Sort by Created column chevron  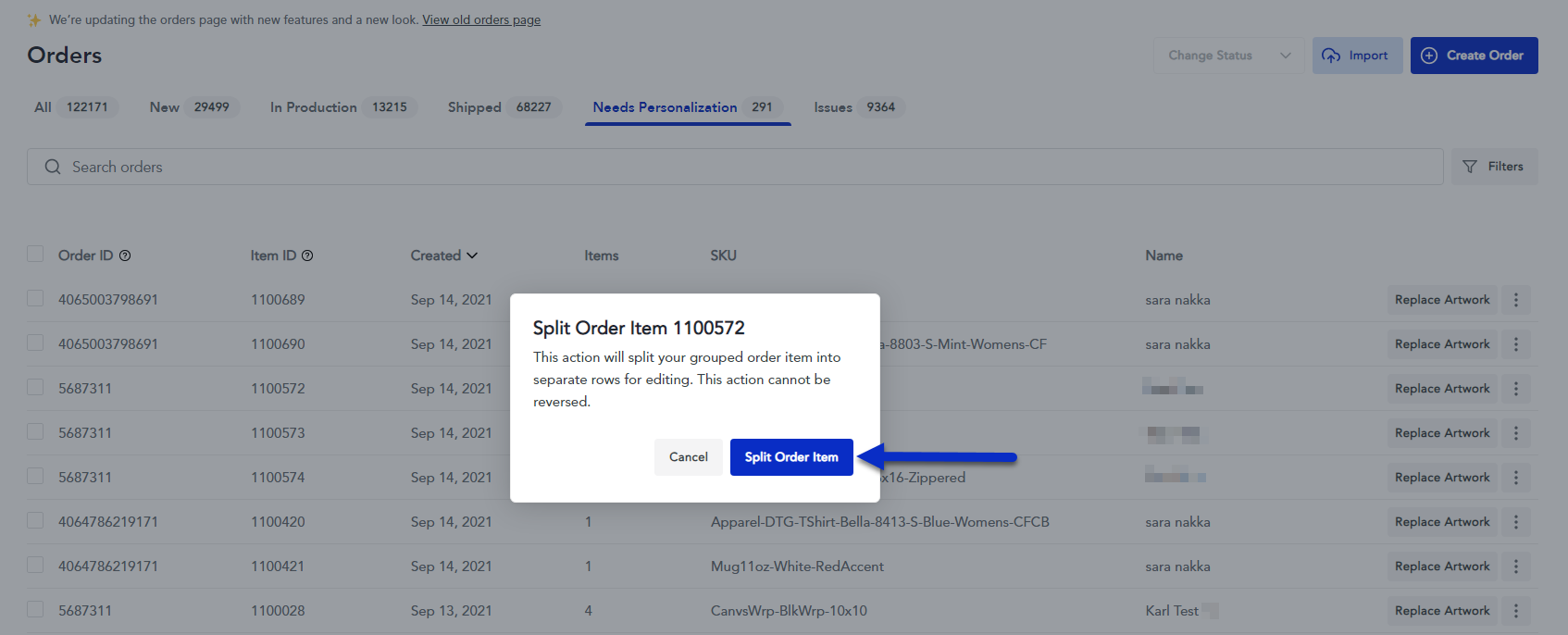[472, 255]
